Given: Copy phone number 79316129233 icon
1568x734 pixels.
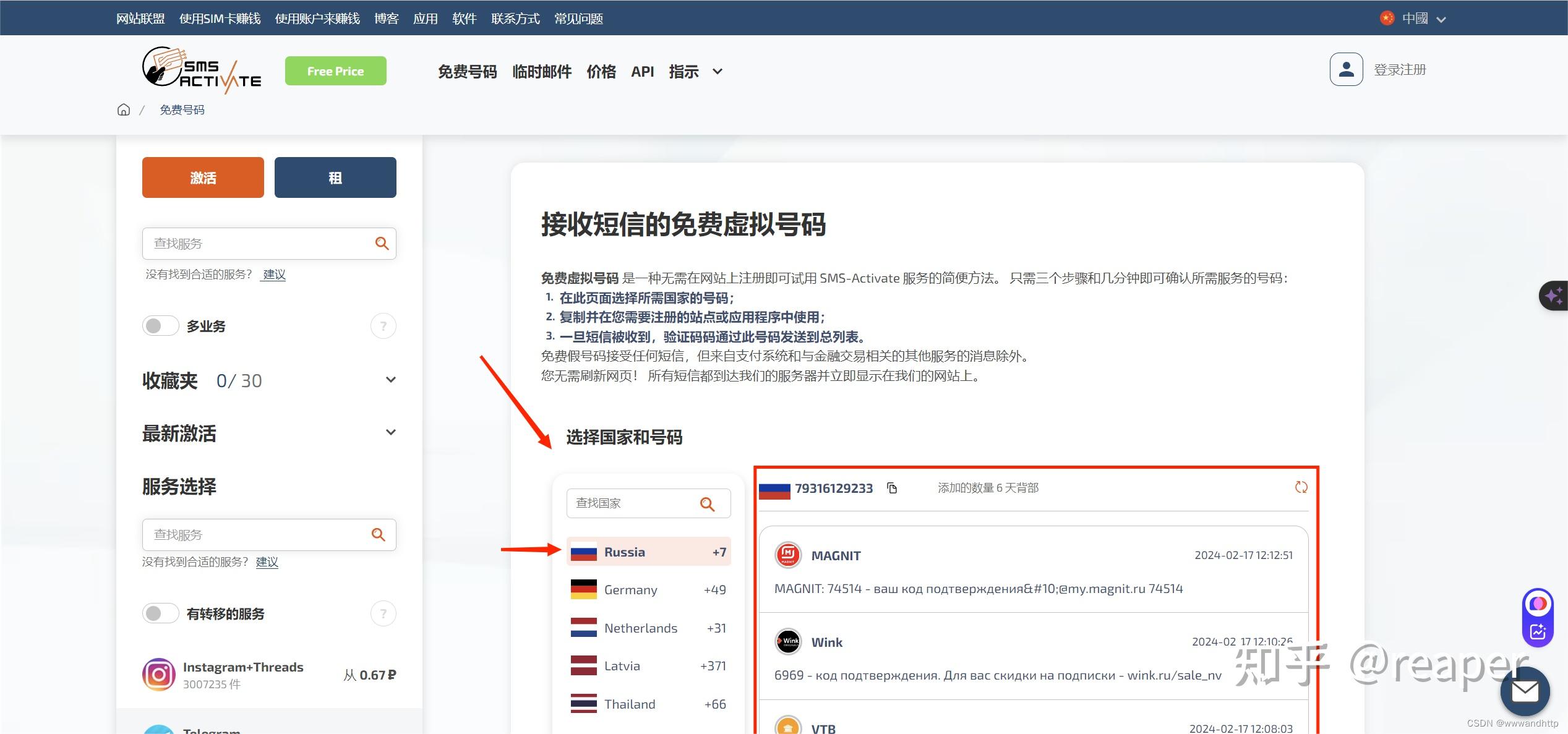Looking at the screenshot, I should click(x=892, y=488).
